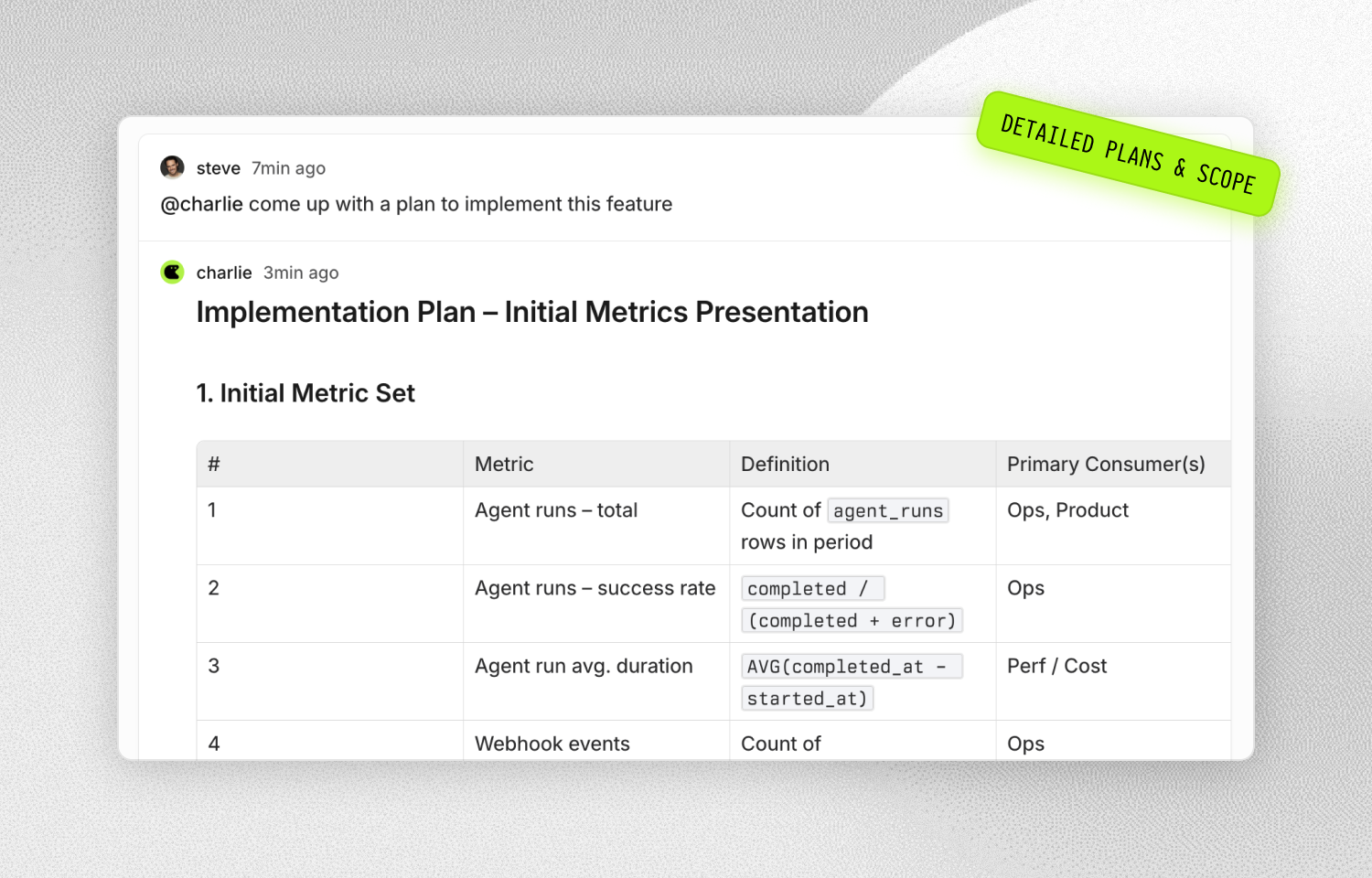
Task: Click charlie's green avatar icon
Action: 172,272
